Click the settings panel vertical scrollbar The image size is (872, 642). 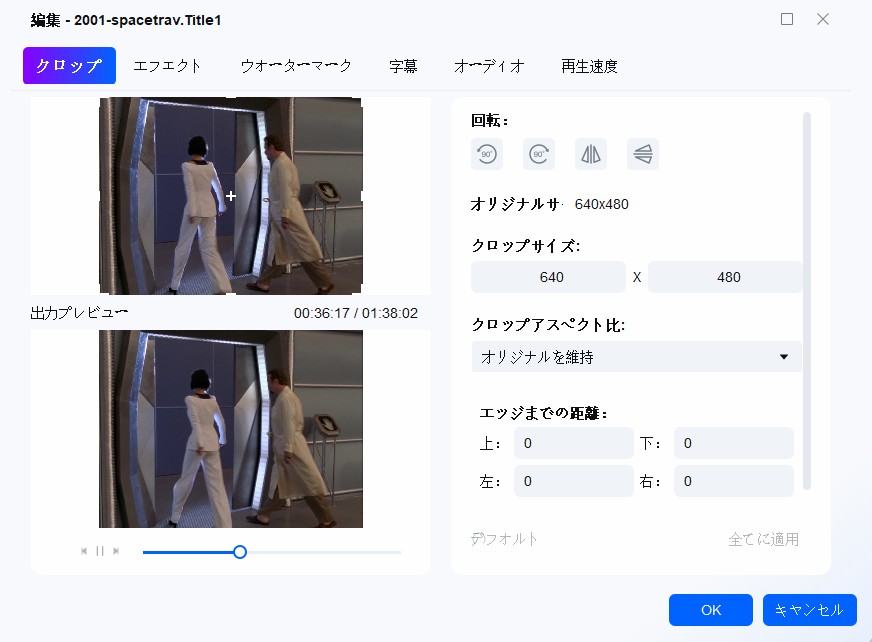pos(807,300)
